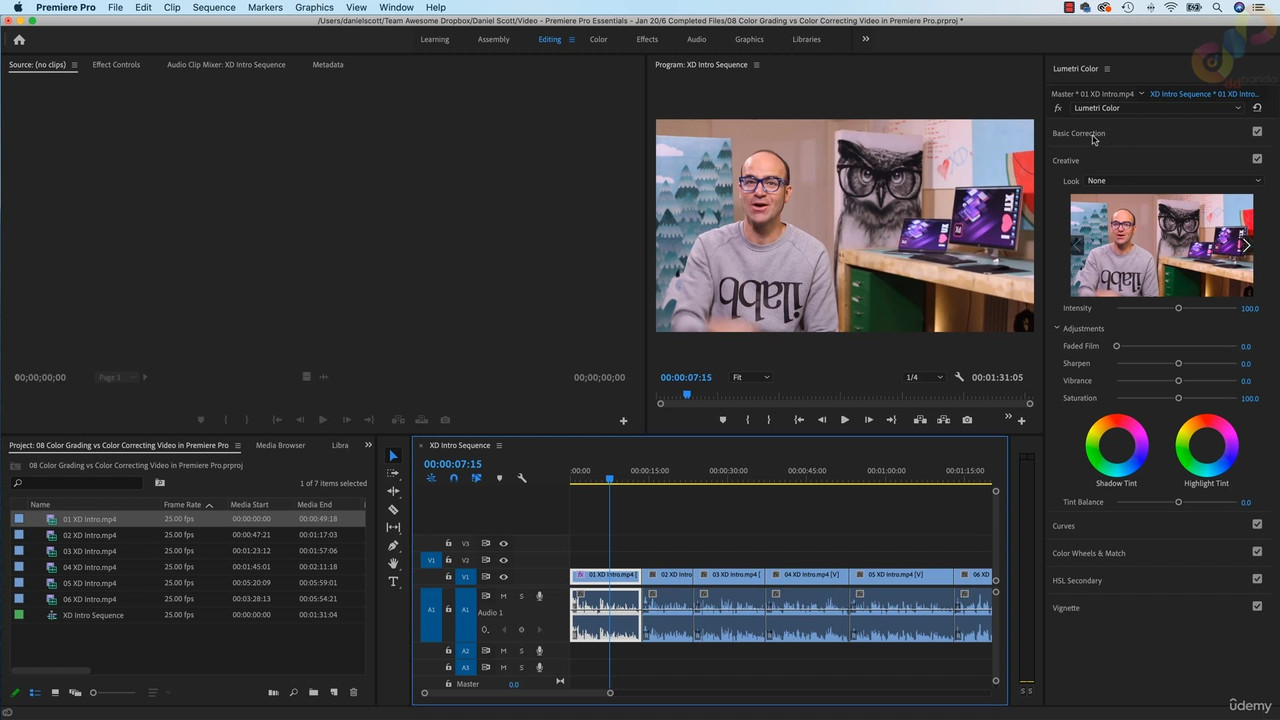Open the Media Browser tab

280,446
